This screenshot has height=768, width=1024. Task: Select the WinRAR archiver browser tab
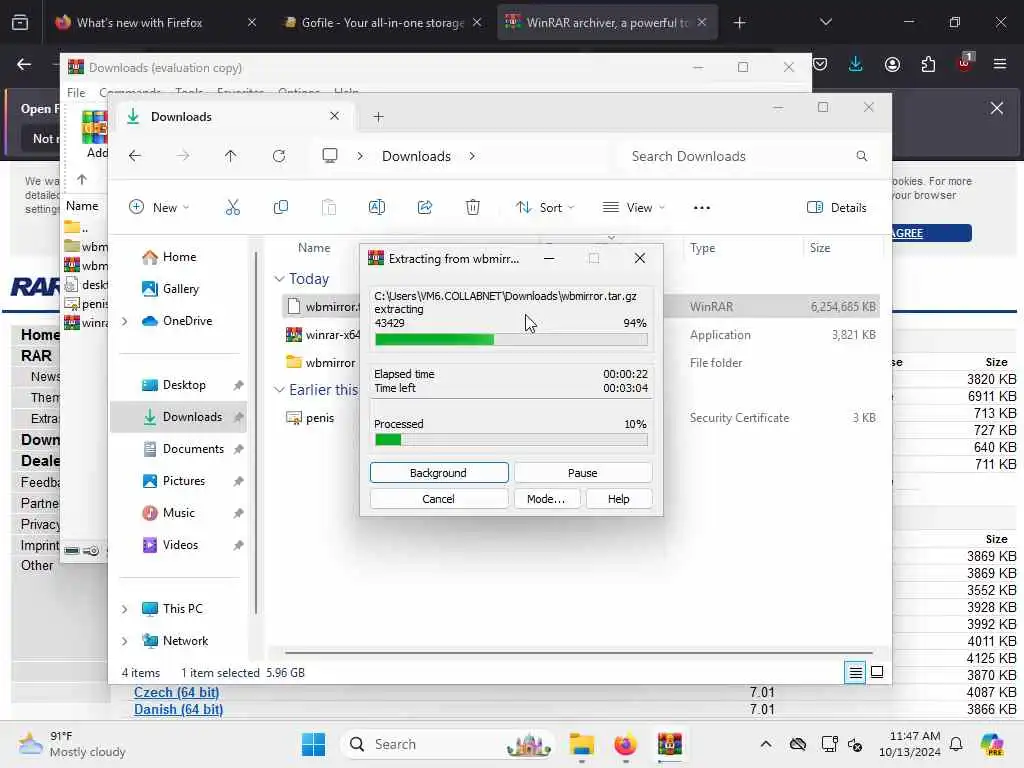click(607, 23)
